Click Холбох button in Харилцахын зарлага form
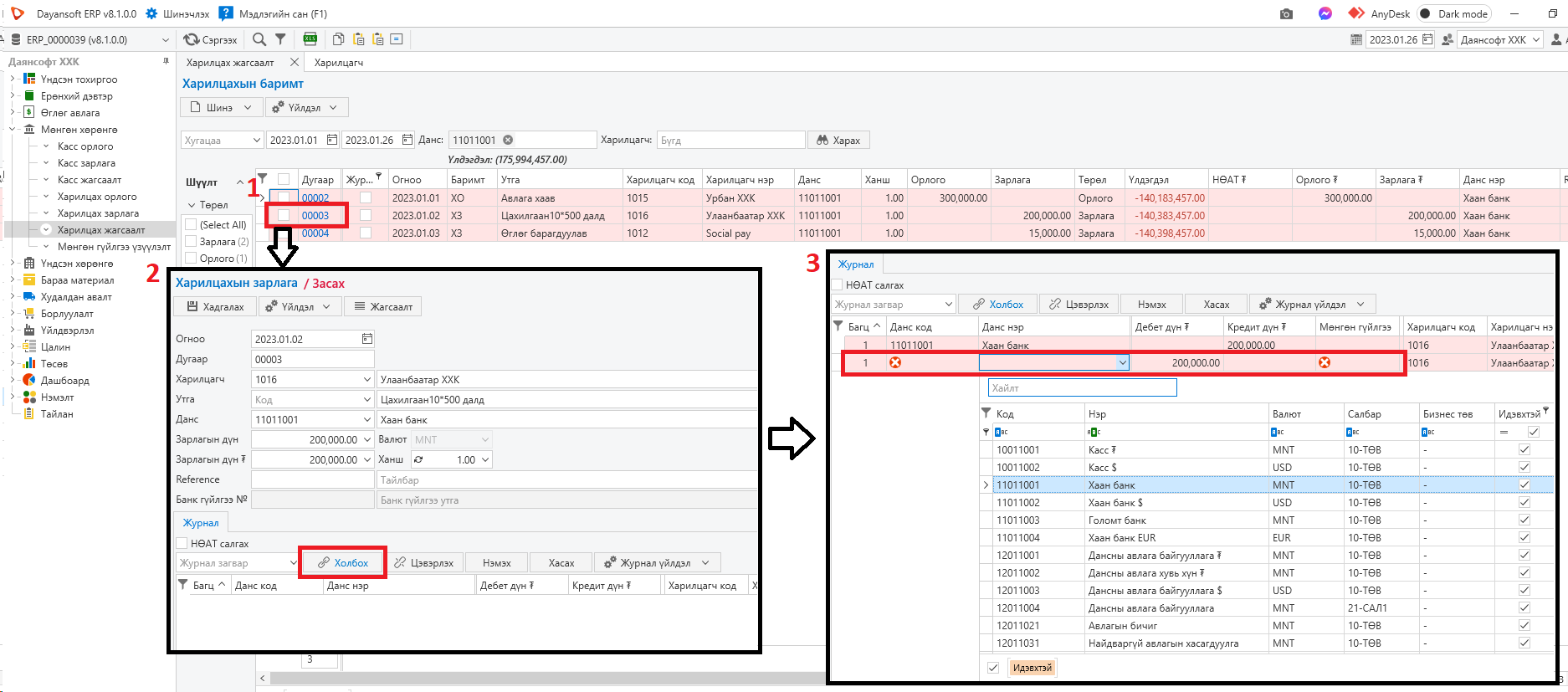Viewport: 1568px width, 692px height. [343, 562]
